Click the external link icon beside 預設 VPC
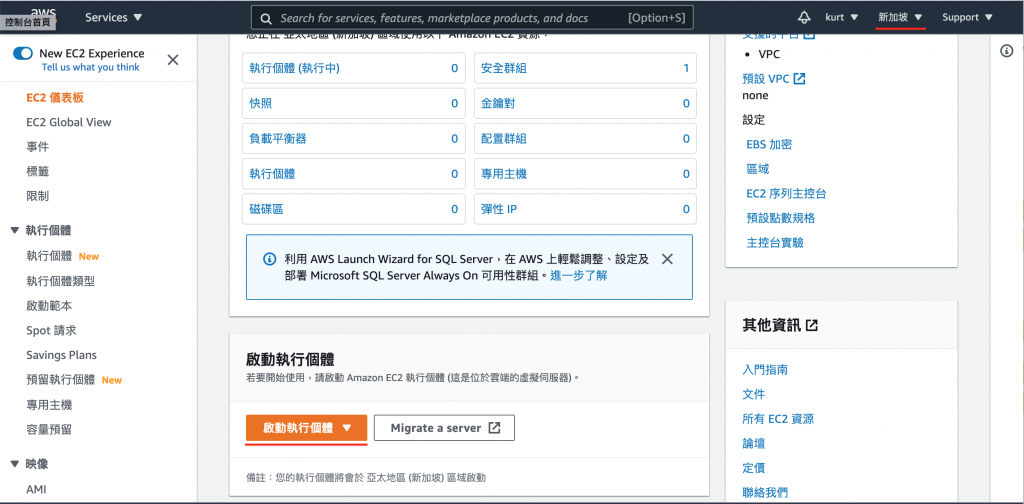This screenshot has height=504, width=1024. coord(799,79)
